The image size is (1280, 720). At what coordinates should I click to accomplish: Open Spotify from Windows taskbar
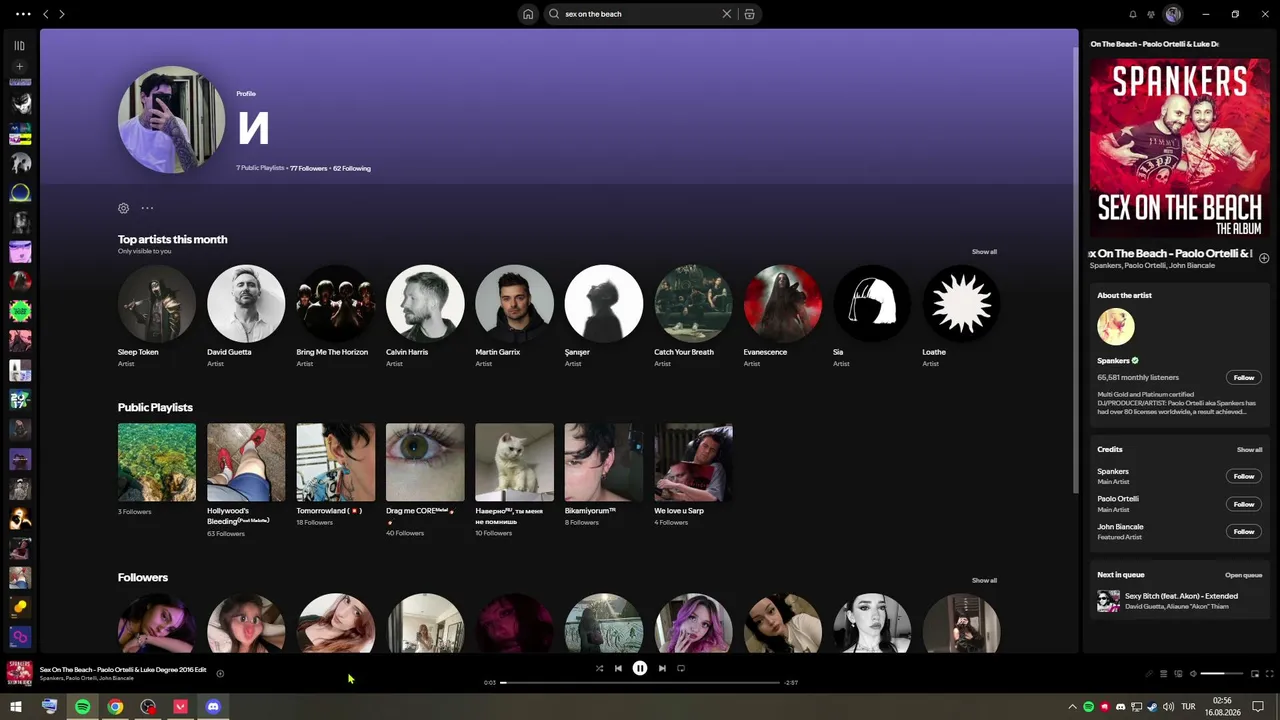tap(82, 707)
